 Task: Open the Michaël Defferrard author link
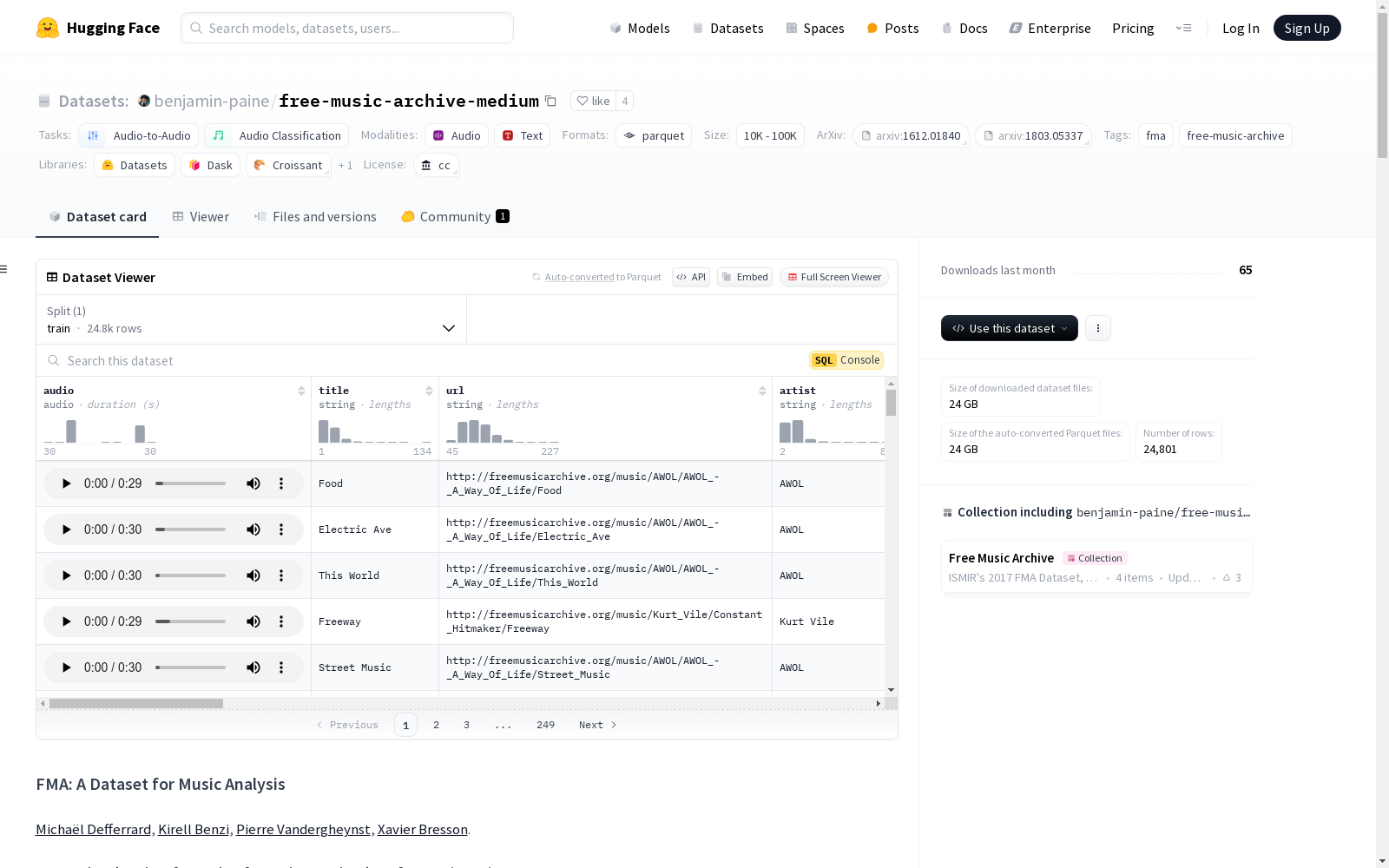pyautogui.click(x=94, y=829)
